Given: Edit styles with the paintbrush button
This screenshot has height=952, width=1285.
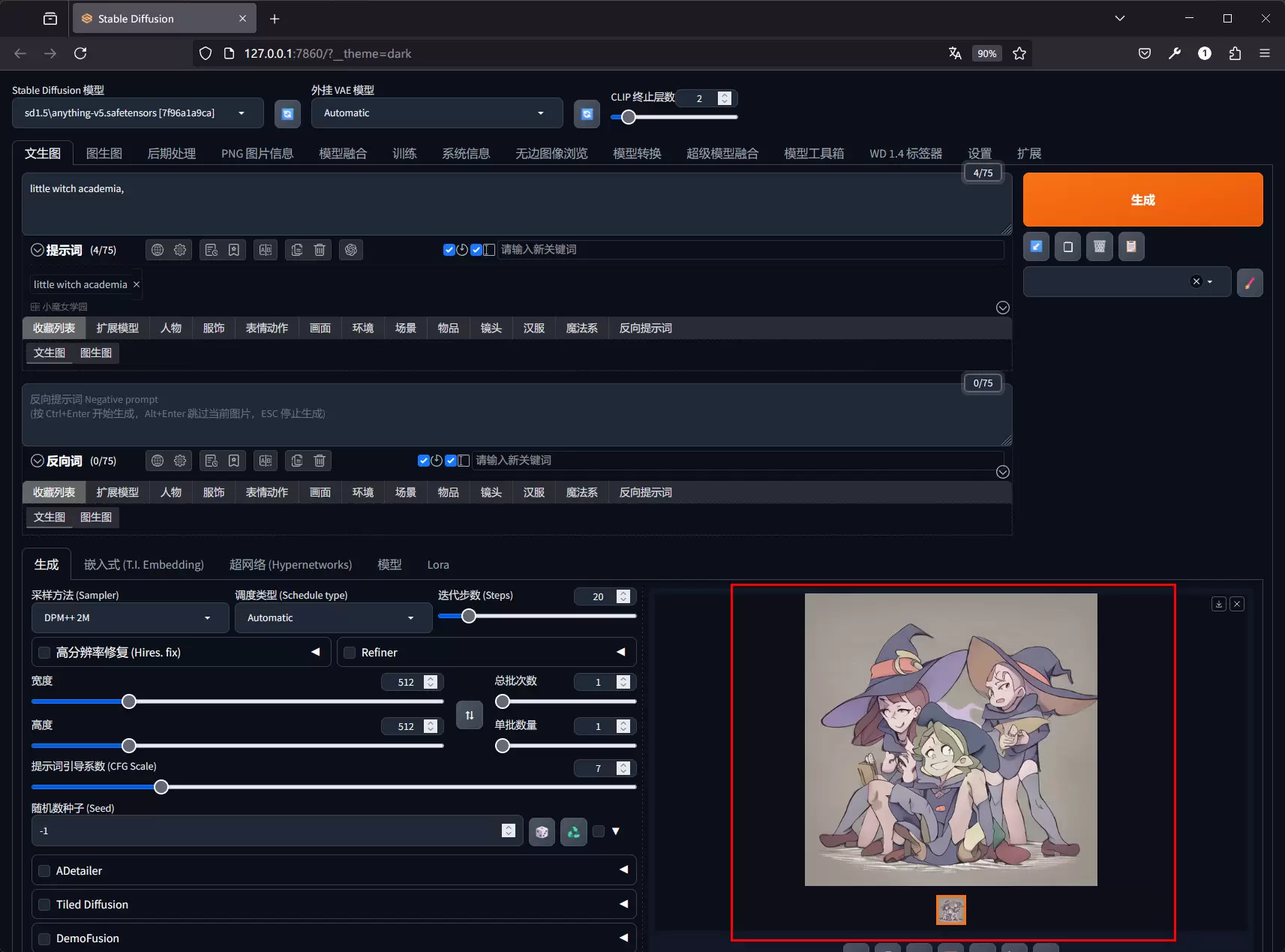Looking at the screenshot, I should point(1249,283).
